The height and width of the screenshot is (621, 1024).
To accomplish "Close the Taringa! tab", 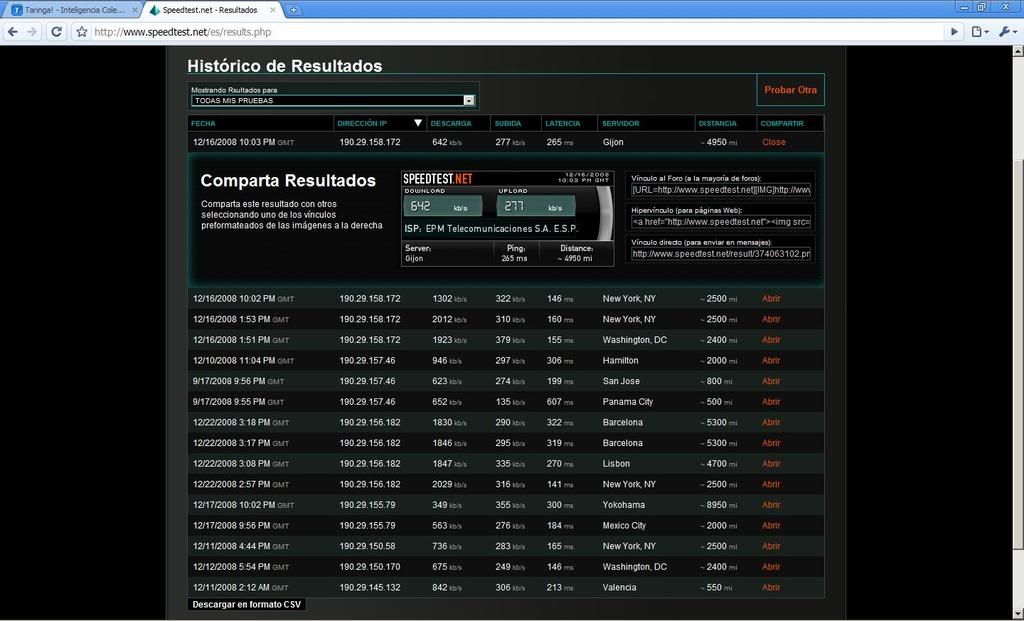I will click(135, 10).
